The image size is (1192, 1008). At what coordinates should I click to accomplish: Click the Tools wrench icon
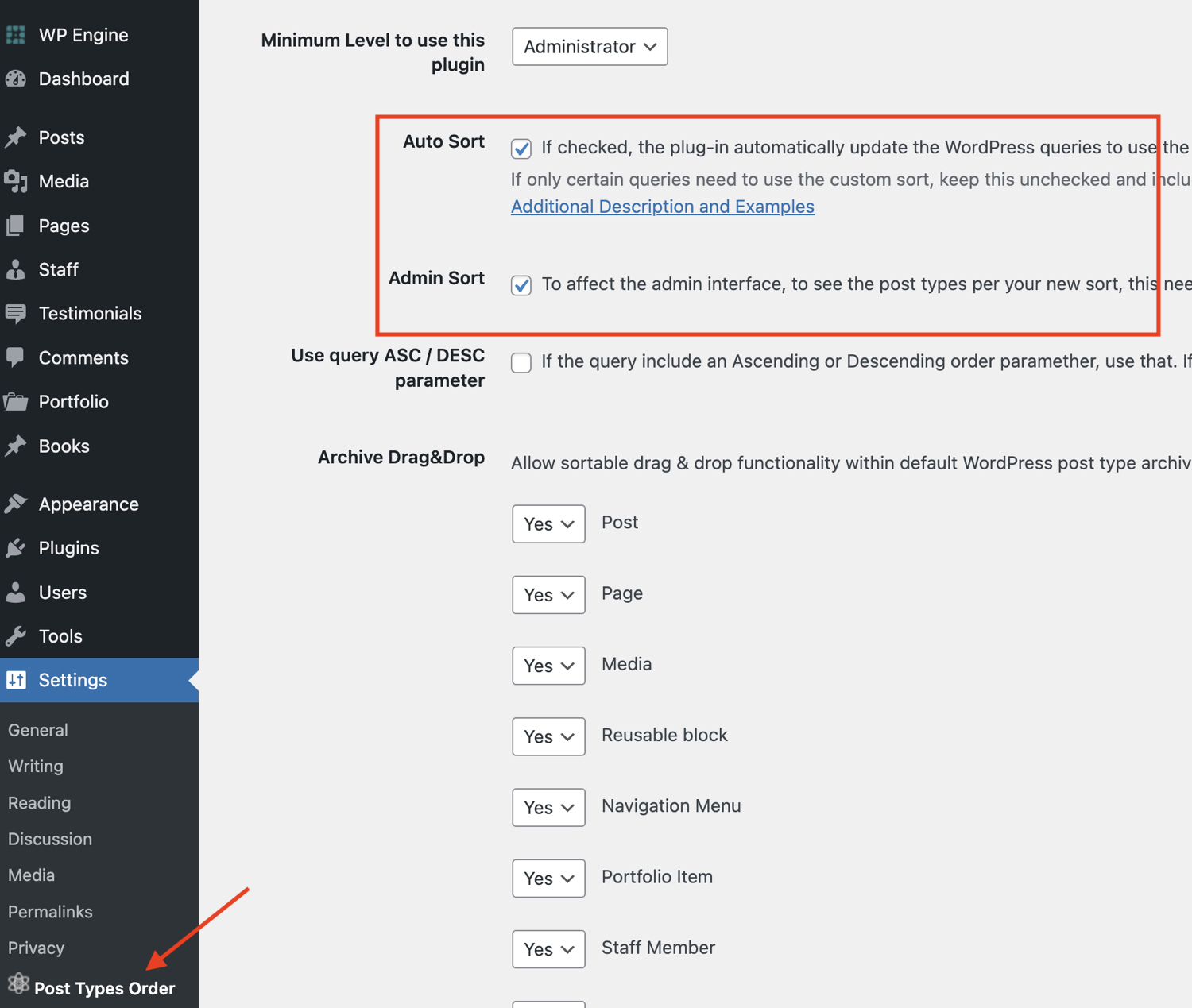pos(16,636)
